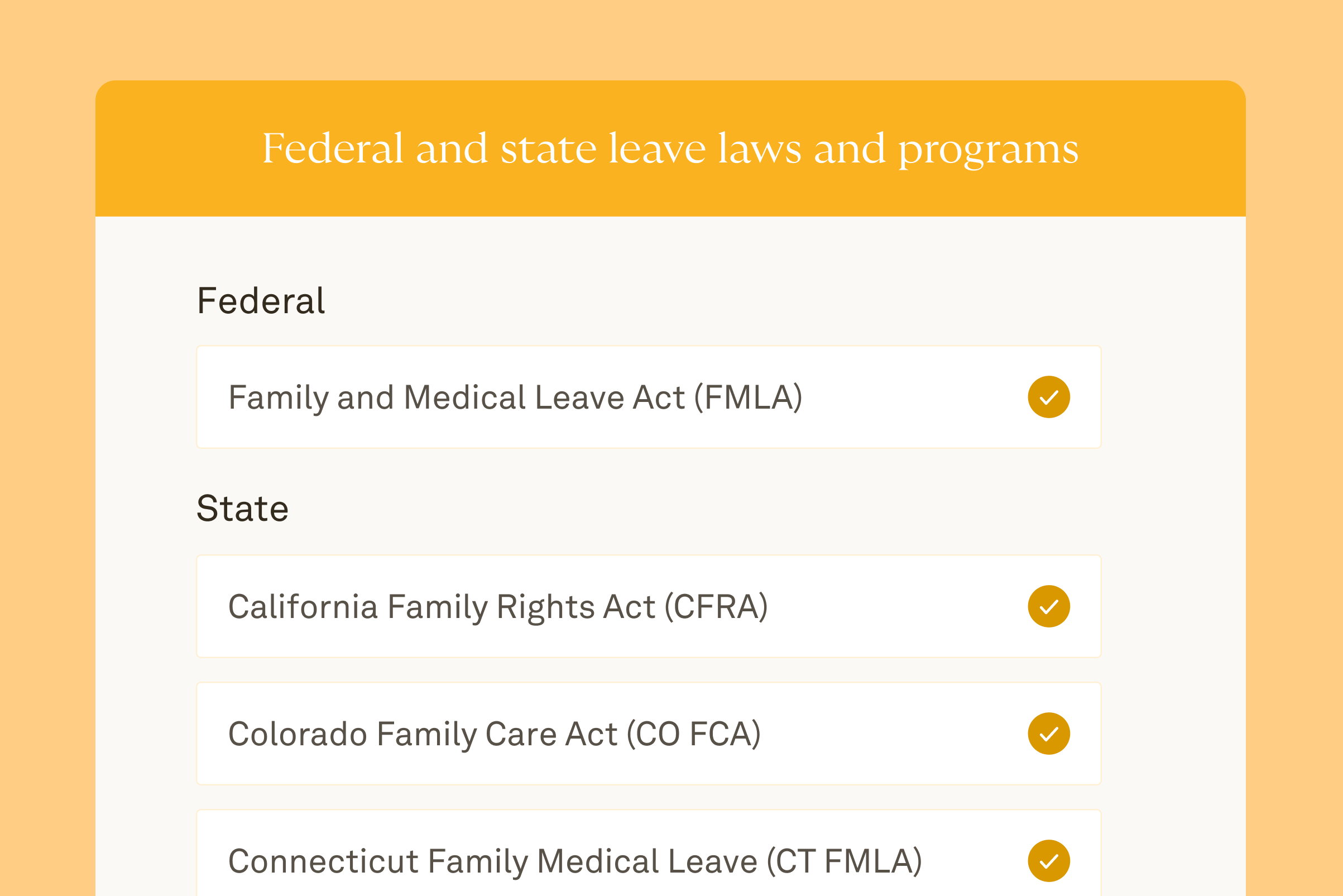Select the Family and Medical Leave Act row
1343x896 pixels.
[649, 397]
